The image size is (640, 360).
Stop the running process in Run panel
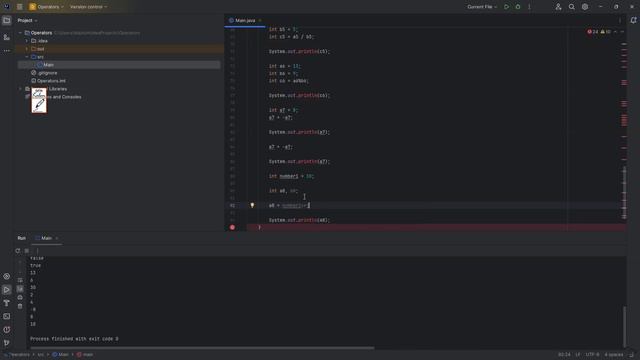(x=27, y=251)
